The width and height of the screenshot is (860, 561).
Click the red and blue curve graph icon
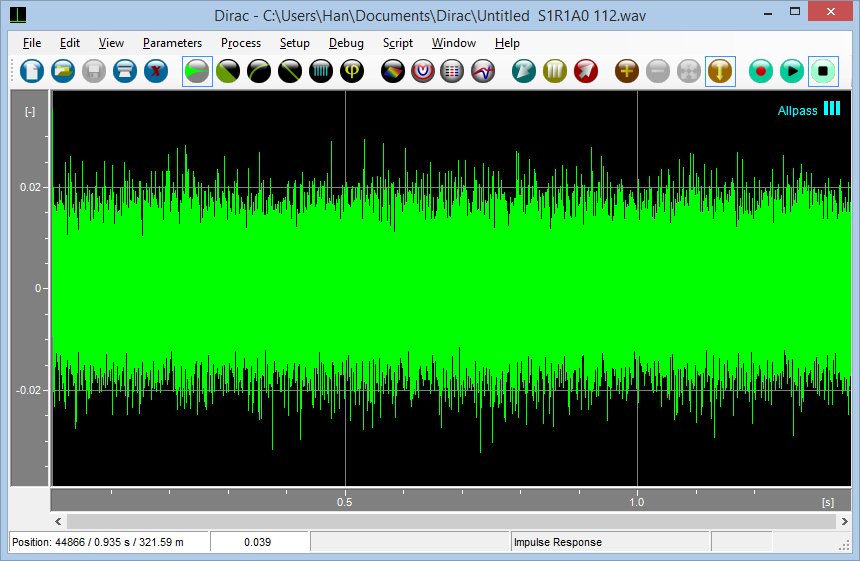[x=483, y=71]
